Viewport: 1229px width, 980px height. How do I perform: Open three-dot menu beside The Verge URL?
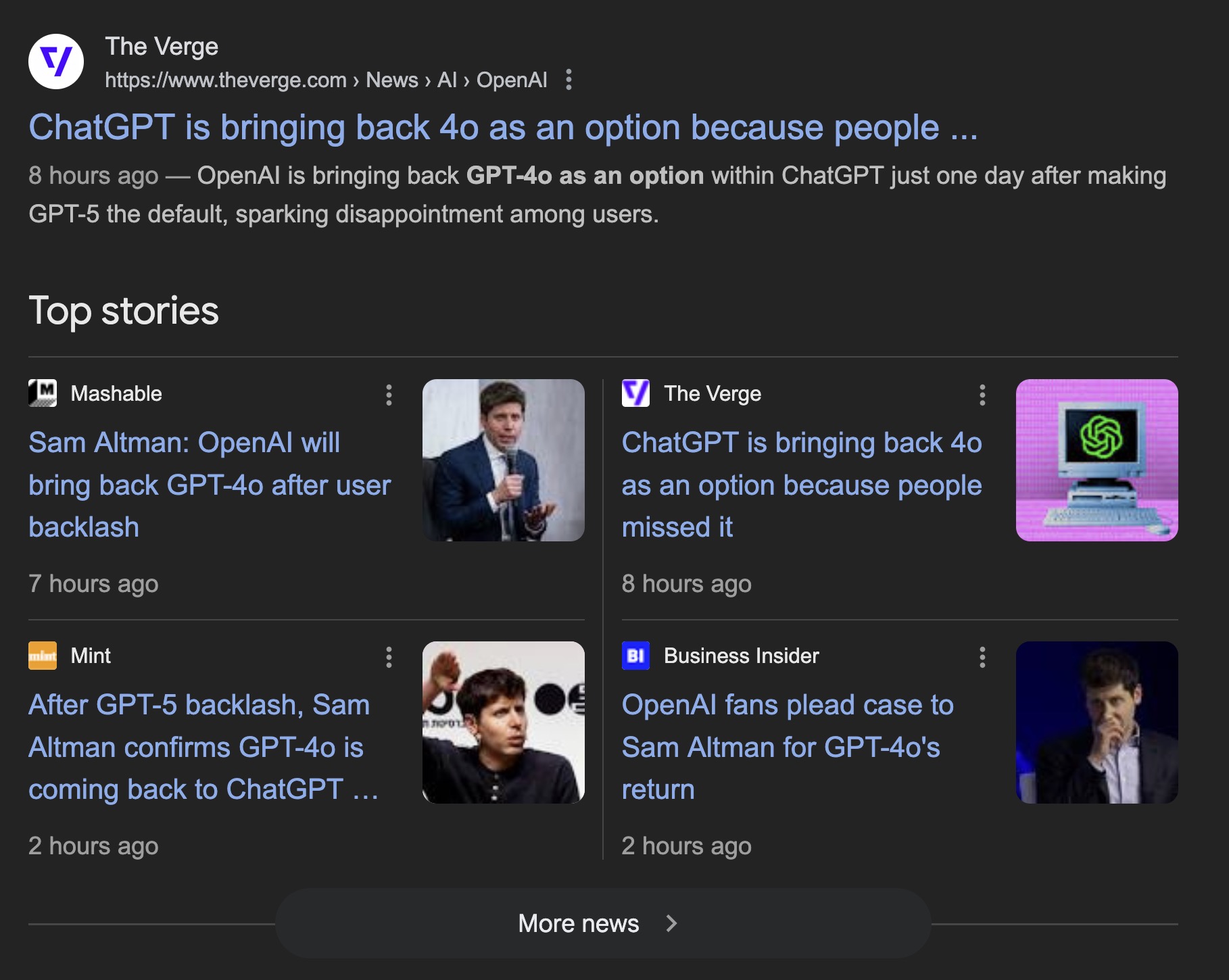(569, 80)
